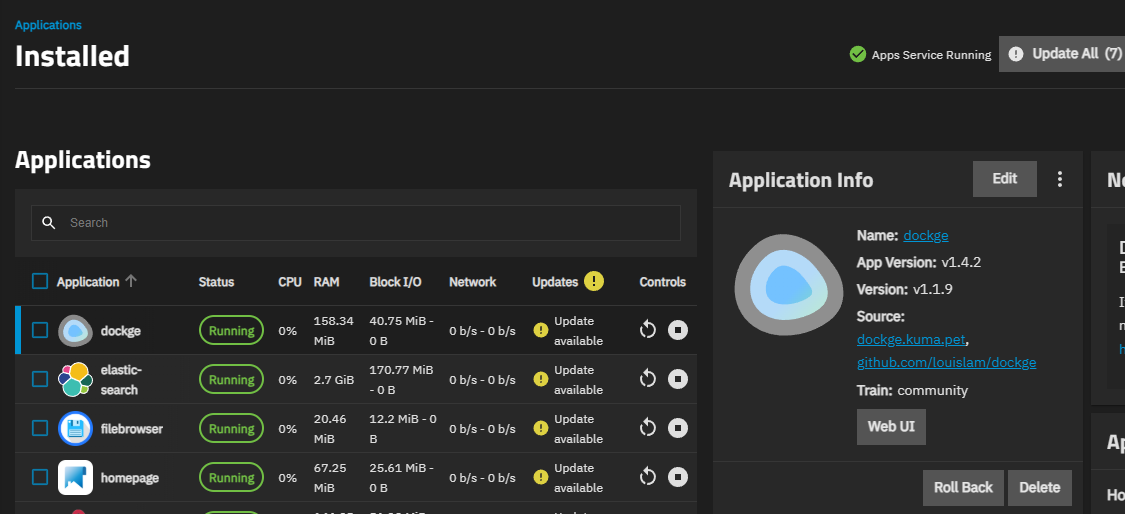Select the homepage row checkbox
Viewport: 1125px width, 514px height.
(40, 477)
